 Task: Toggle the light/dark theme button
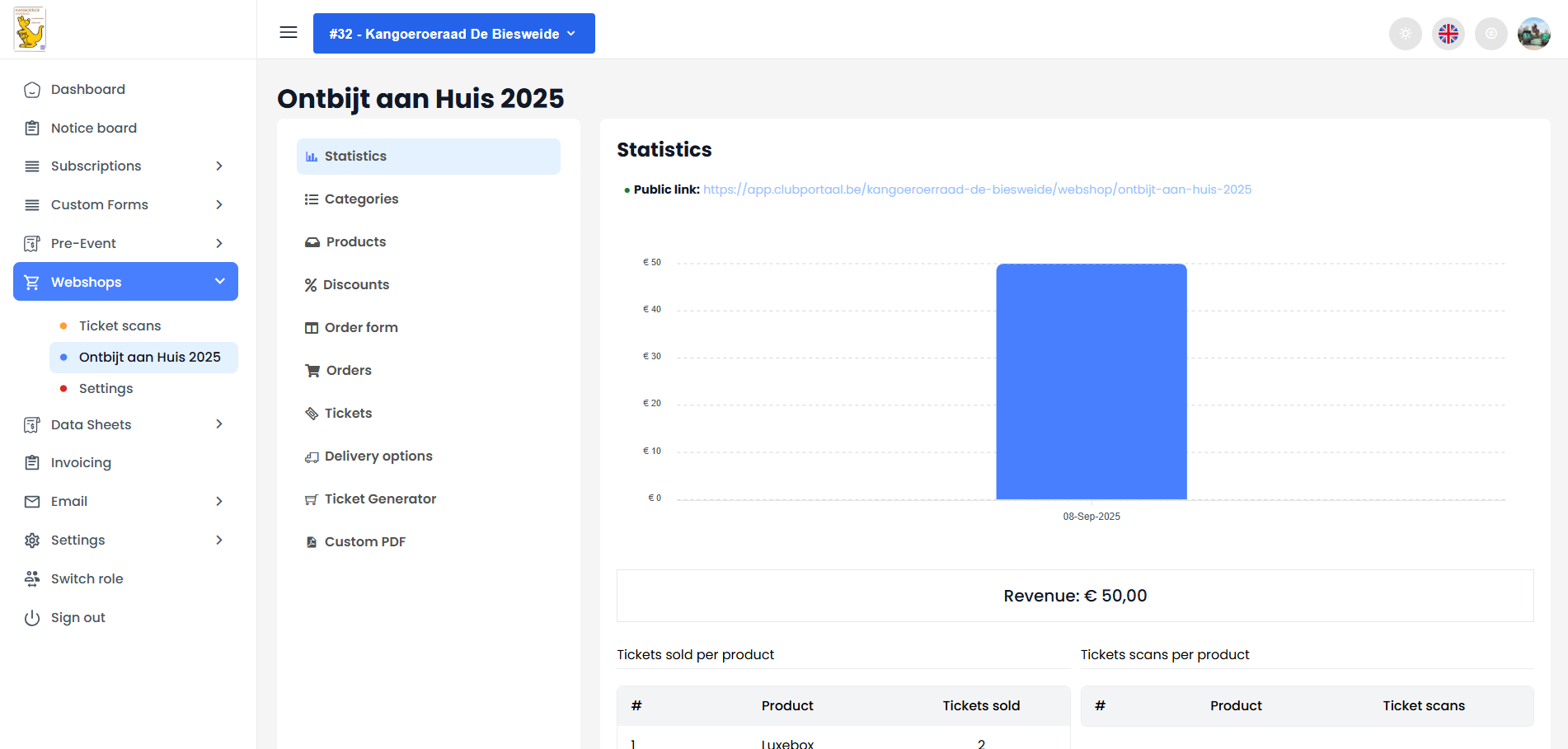1405,34
